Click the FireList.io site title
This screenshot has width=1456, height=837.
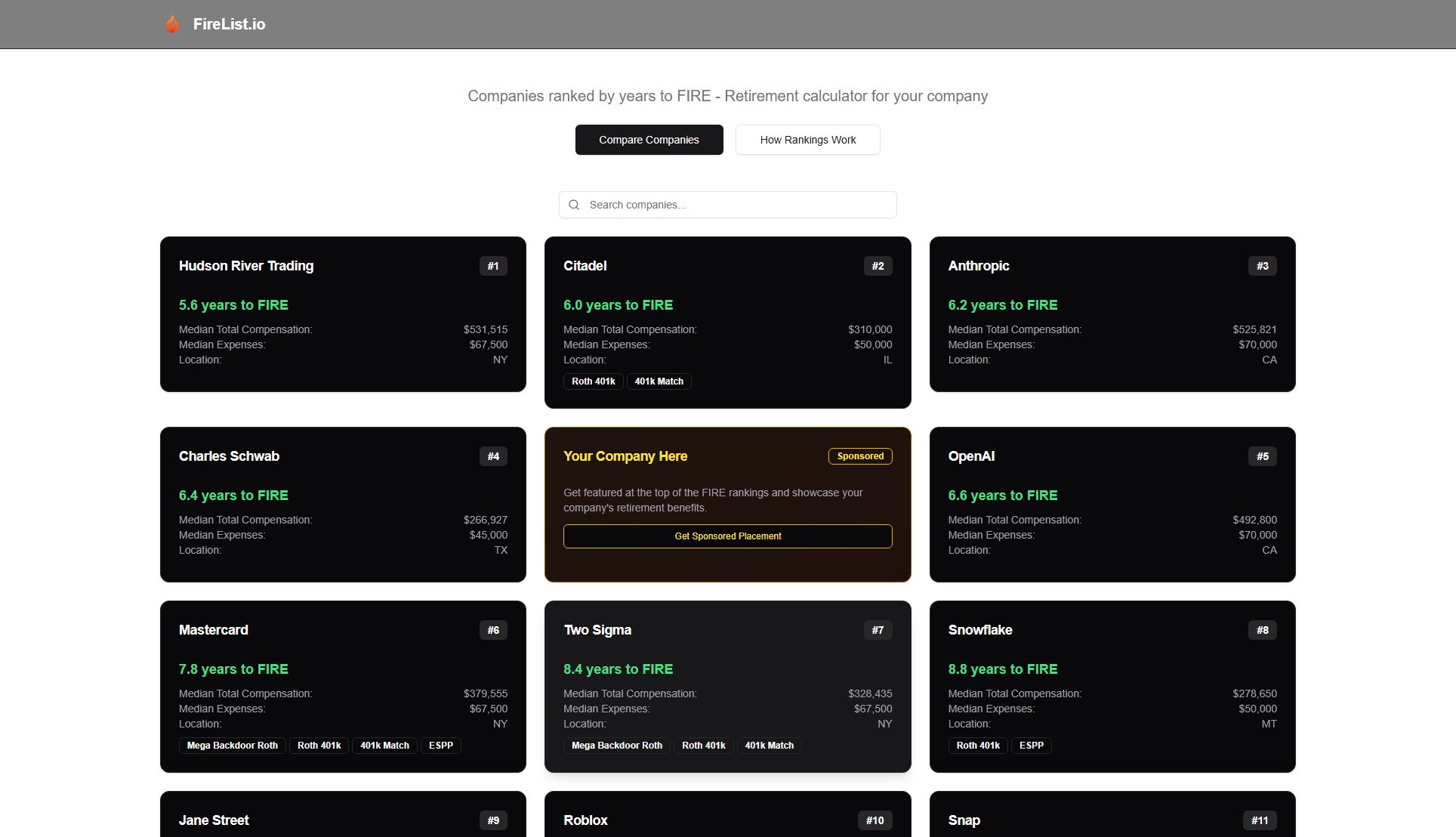coord(229,24)
